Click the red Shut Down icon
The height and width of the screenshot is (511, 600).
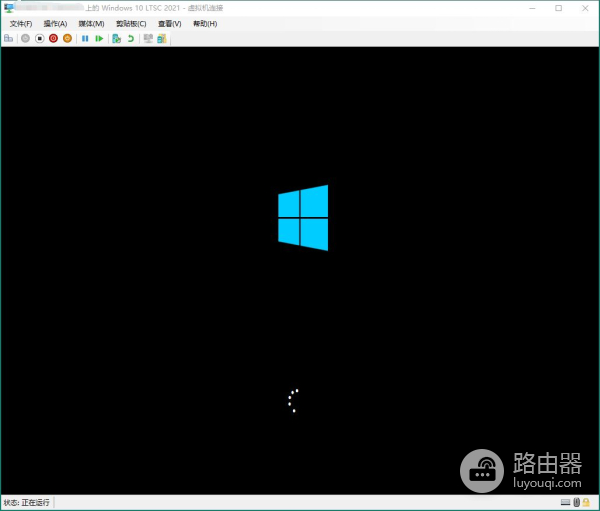coord(53,38)
